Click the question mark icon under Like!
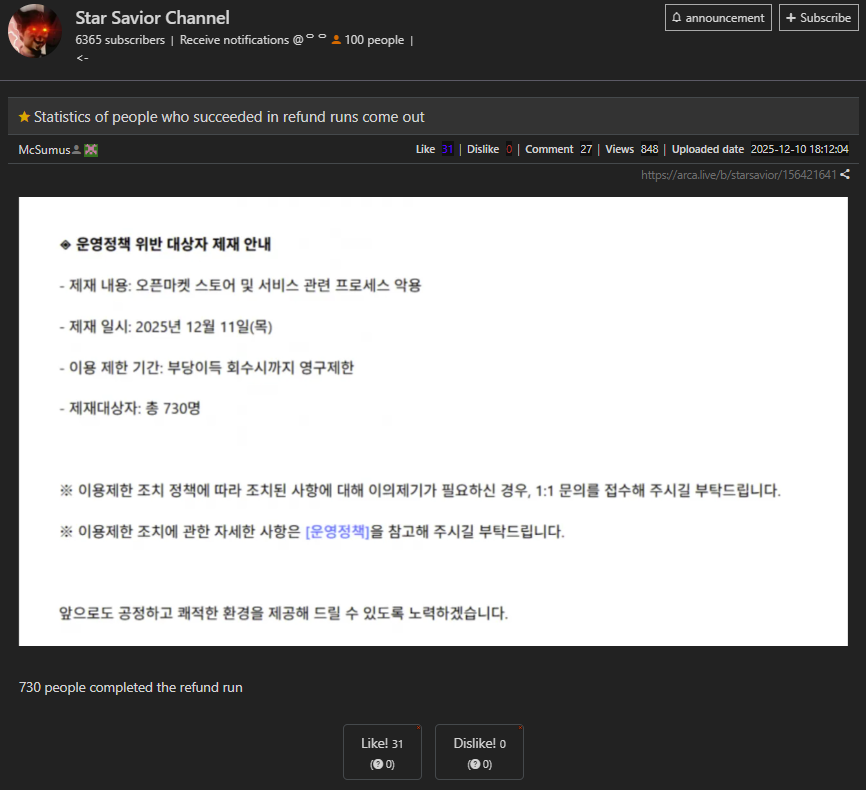This screenshot has width=866, height=790. (376, 764)
